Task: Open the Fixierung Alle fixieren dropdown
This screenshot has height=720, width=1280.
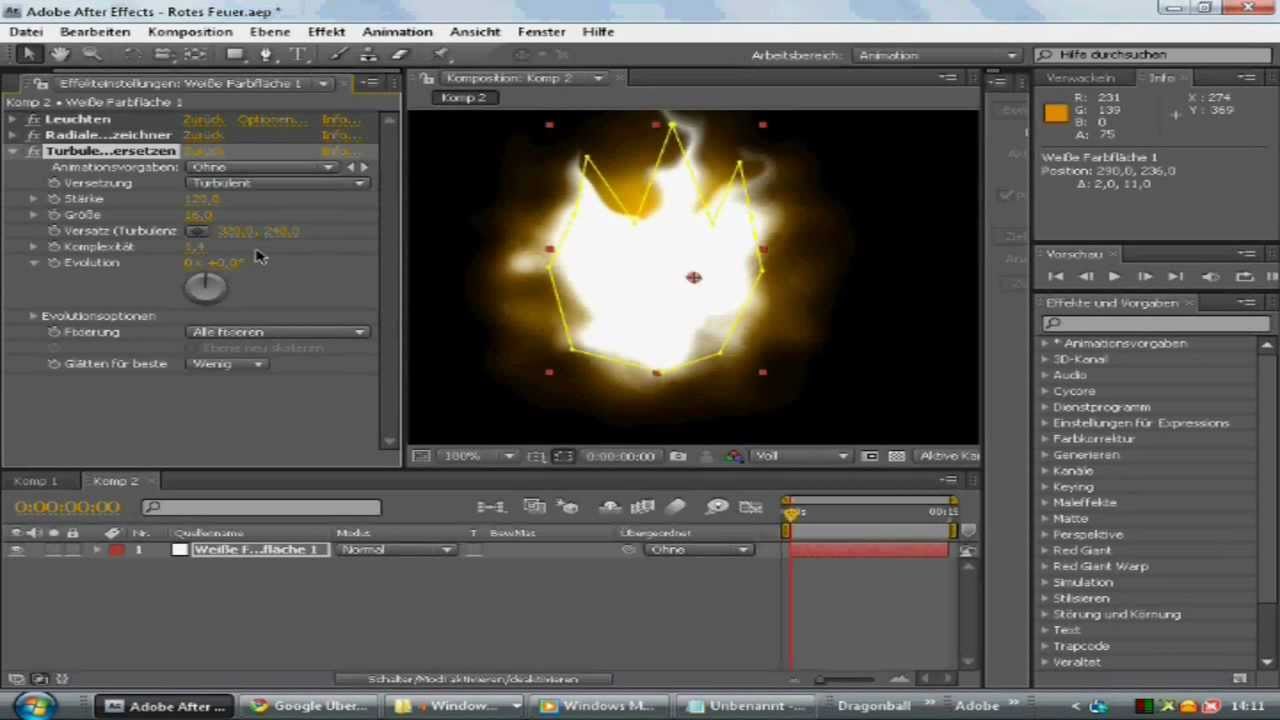Action: coord(277,332)
